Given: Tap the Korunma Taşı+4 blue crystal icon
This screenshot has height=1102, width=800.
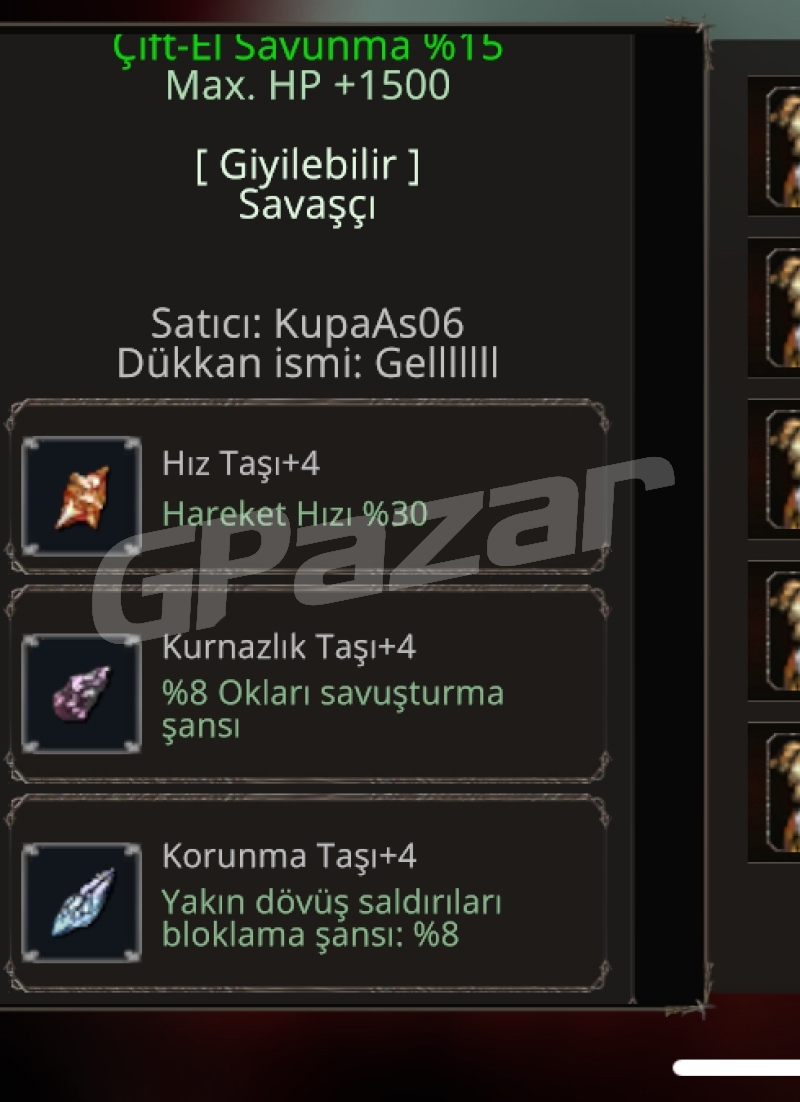Looking at the screenshot, I should point(82,902).
